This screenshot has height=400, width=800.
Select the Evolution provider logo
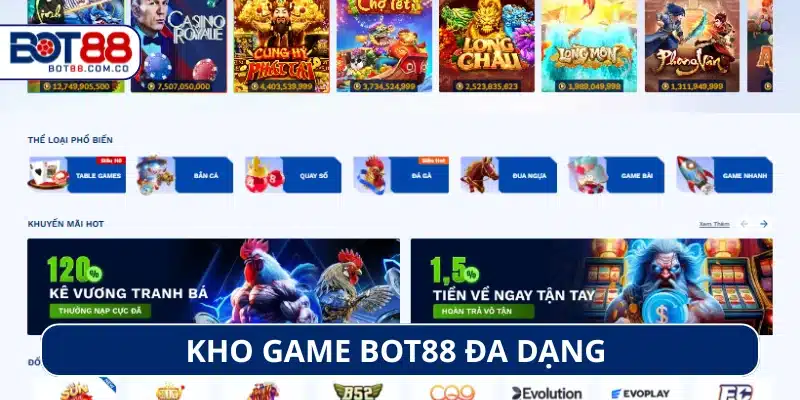[x=546, y=393]
